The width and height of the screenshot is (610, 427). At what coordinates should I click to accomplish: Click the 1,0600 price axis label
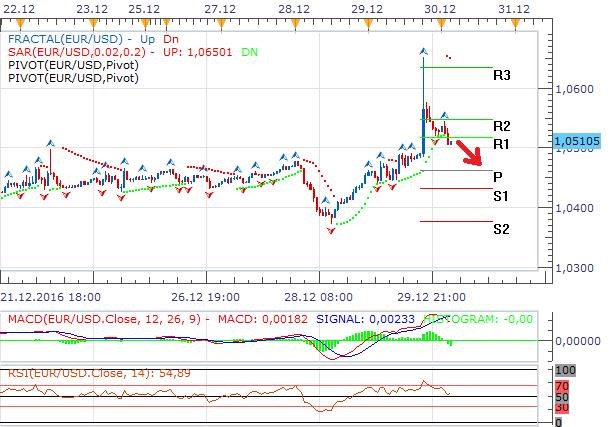pos(572,89)
